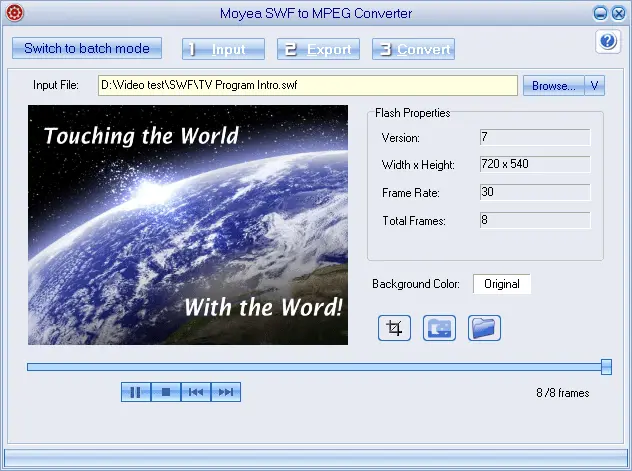
Task: Open help via question mark icon
Action: click(608, 41)
